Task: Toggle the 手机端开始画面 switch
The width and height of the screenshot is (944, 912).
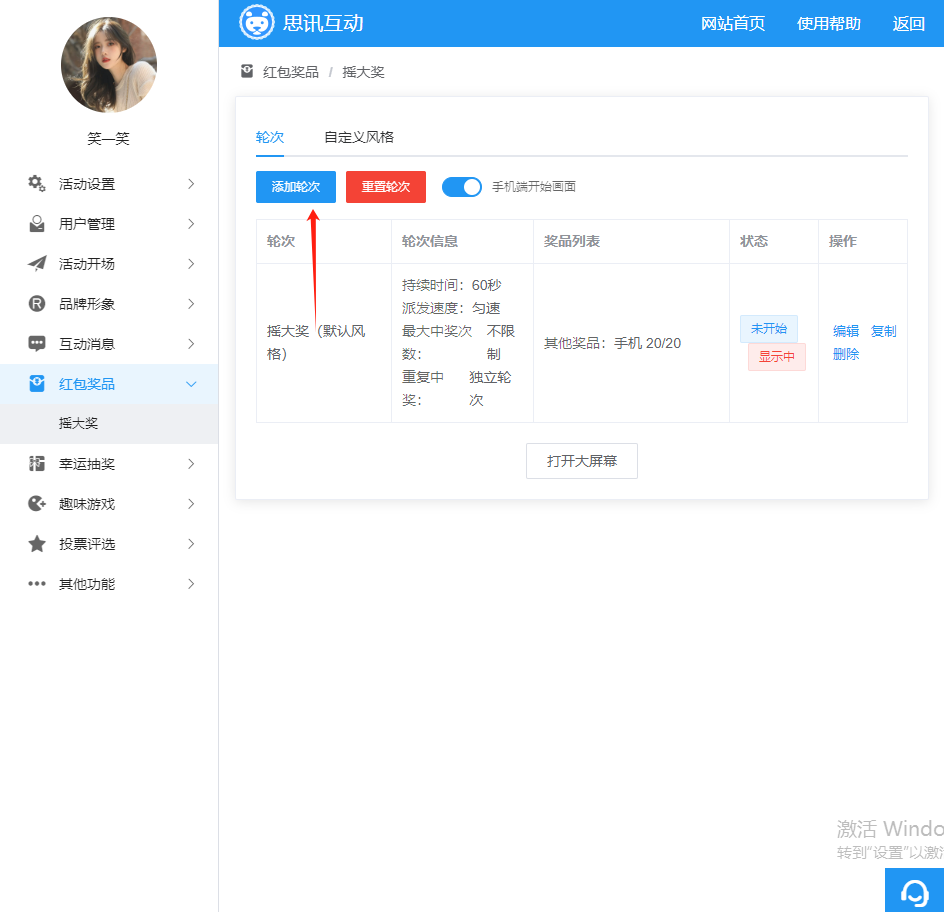Action: pos(462,187)
